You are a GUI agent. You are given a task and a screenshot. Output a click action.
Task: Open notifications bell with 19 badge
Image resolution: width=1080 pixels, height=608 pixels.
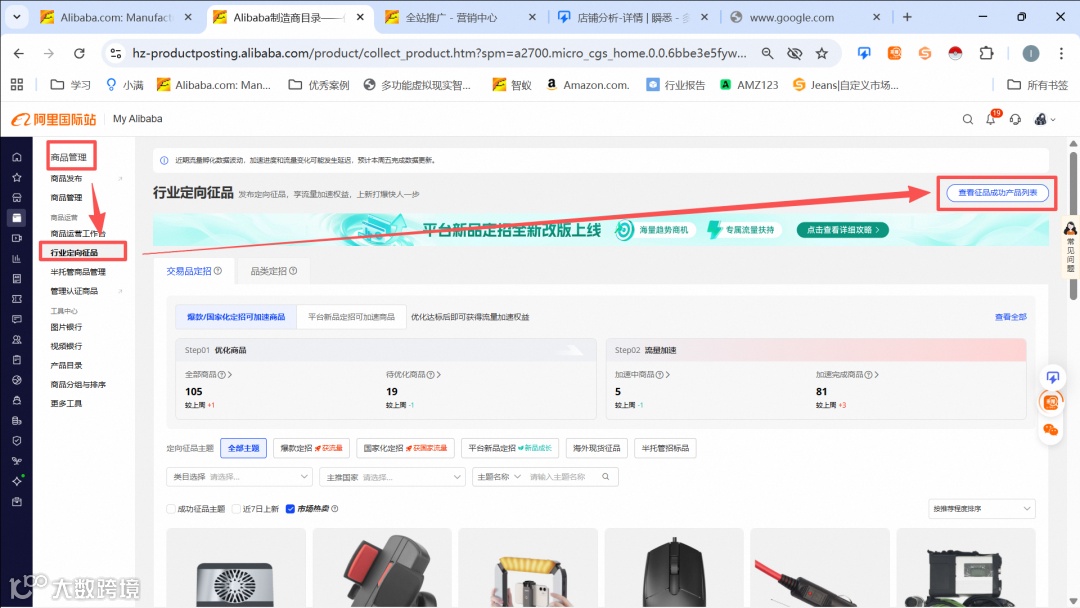(992, 118)
